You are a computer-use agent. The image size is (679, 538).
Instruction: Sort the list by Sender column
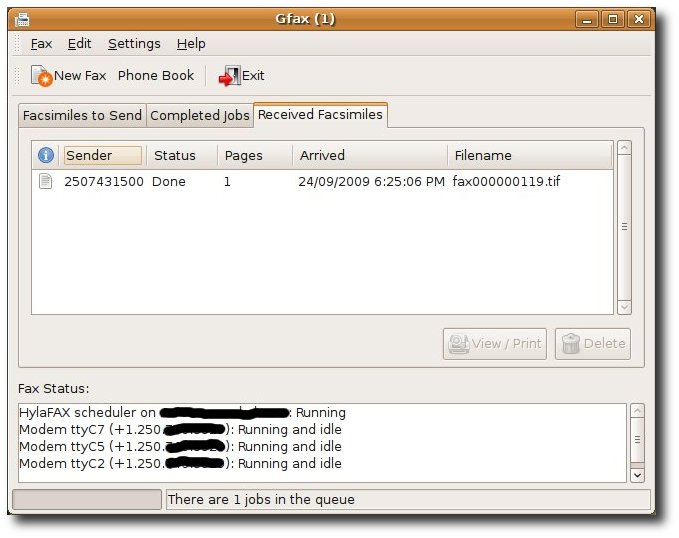pos(103,156)
